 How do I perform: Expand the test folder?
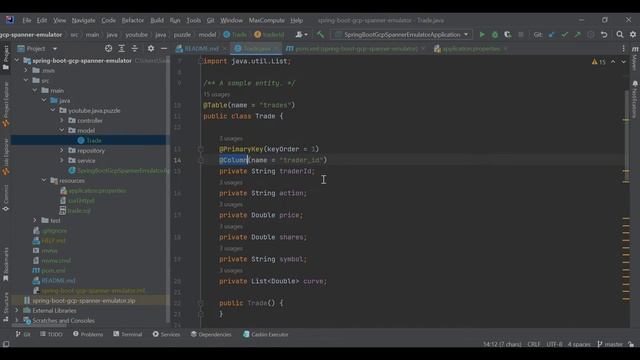point(35,220)
